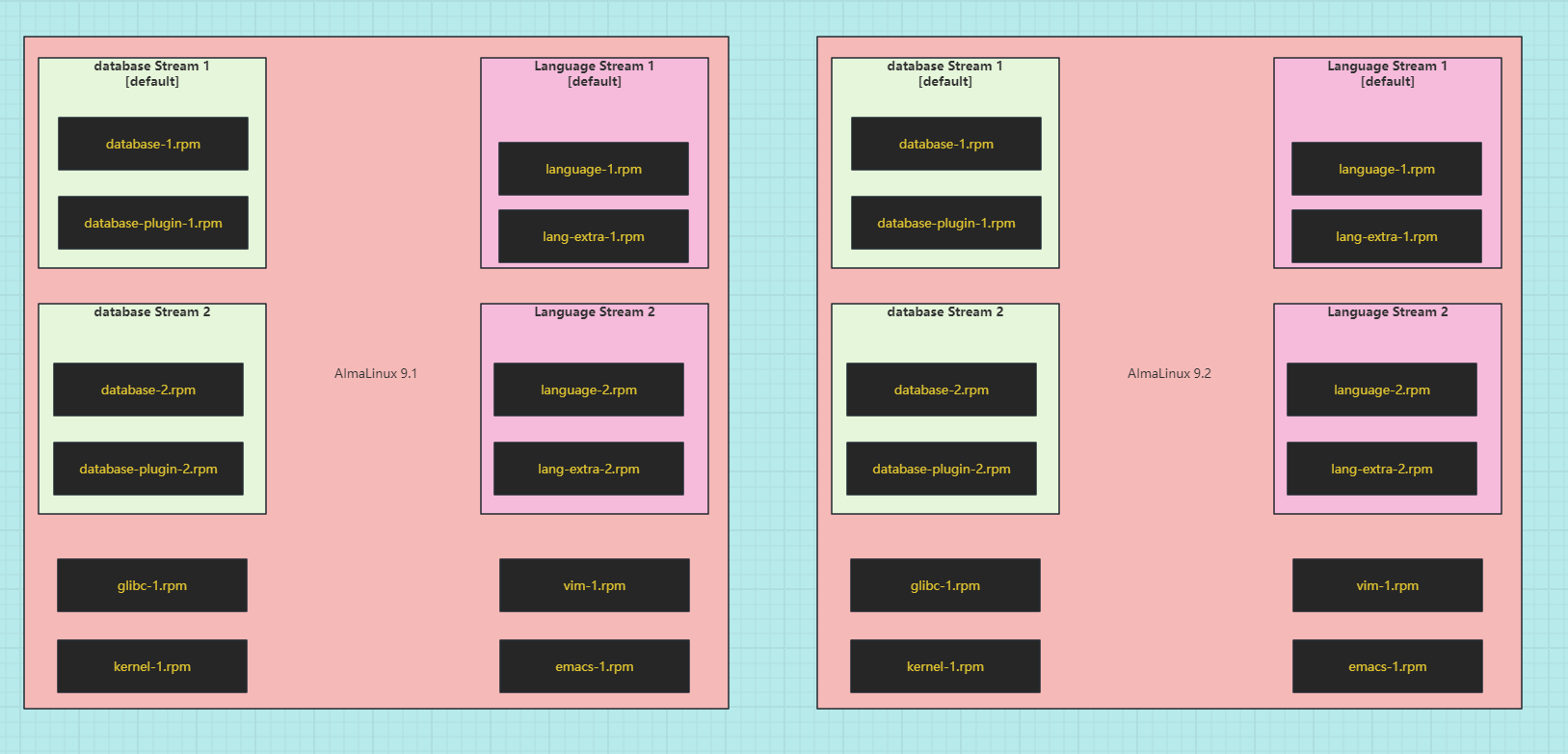Click language-2.rpm block in AlmaLinux 9.1
The image size is (1568, 754).
588,390
